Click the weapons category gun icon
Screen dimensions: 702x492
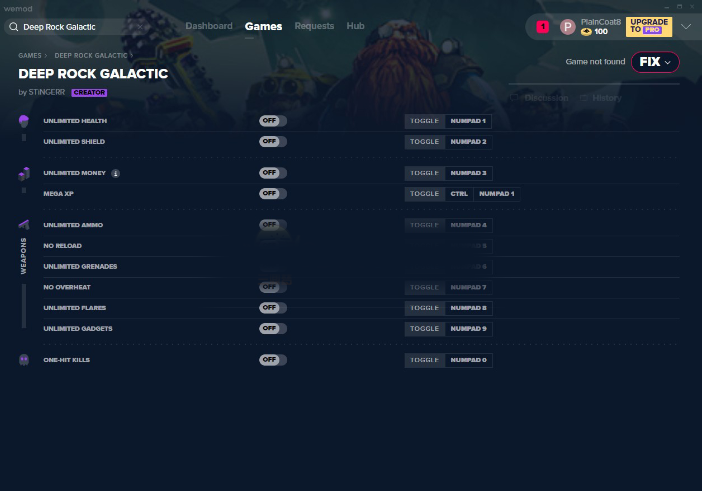click(24, 224)
